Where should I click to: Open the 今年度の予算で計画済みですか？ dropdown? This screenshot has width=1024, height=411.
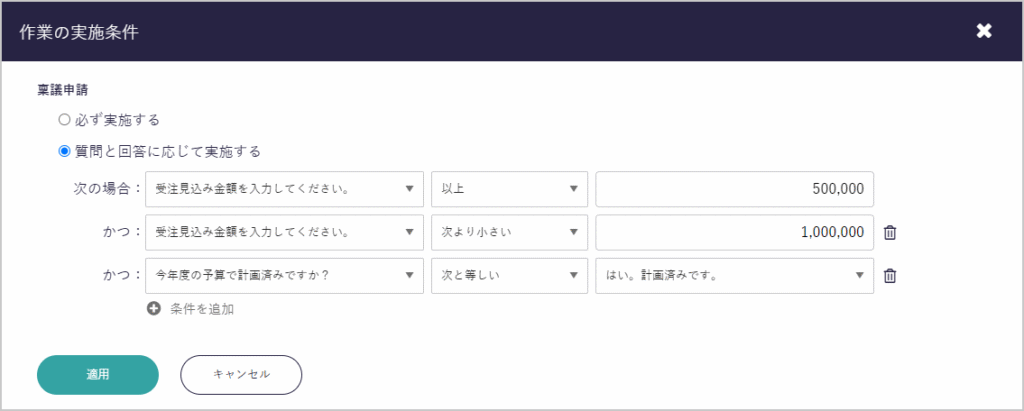click(284, 276)
